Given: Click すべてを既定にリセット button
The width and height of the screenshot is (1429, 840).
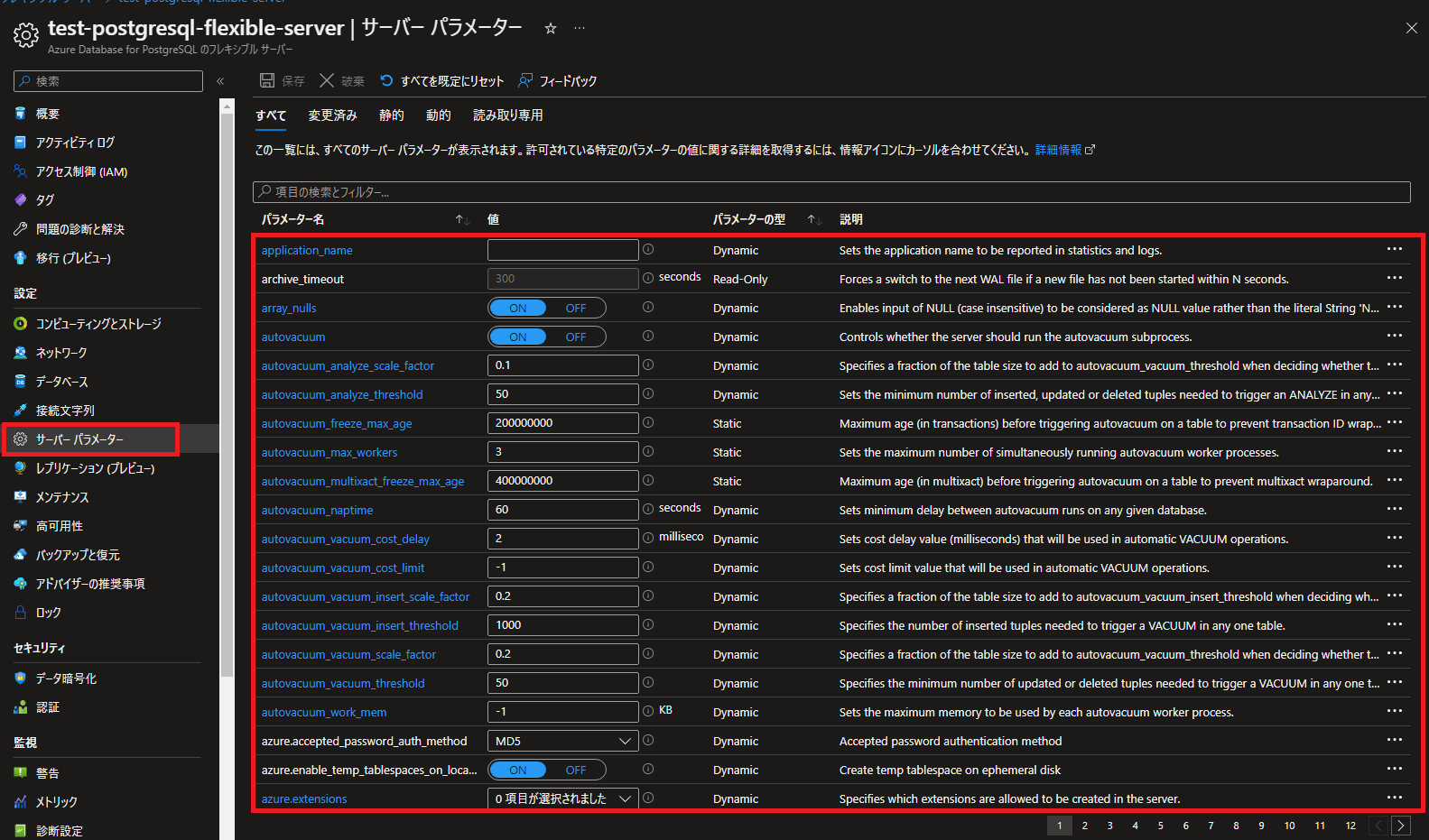Looking at the screenshot, I should (x=441, y=81).
